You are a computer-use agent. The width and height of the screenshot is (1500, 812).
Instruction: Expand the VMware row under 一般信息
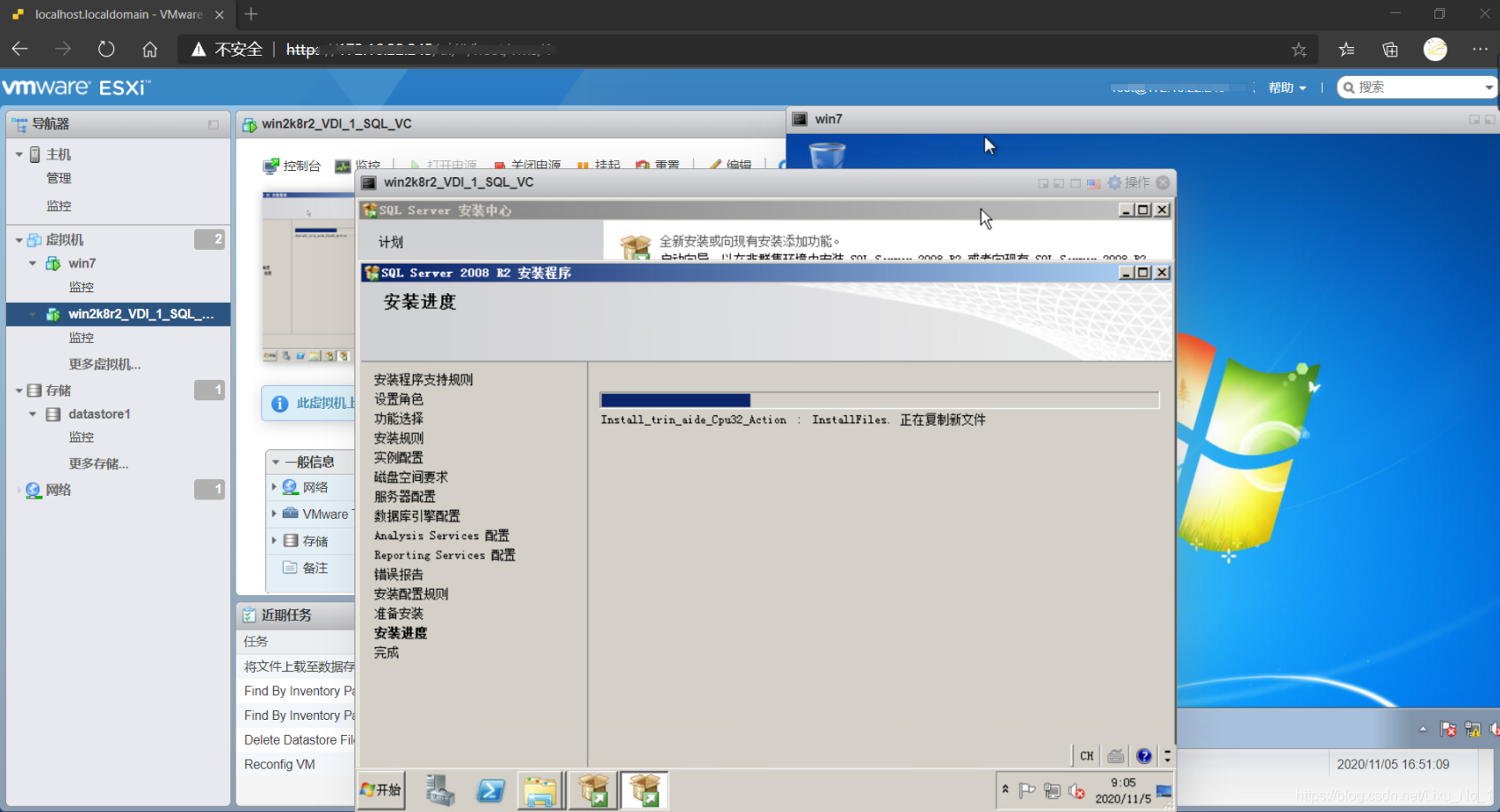tap(274, 514)
